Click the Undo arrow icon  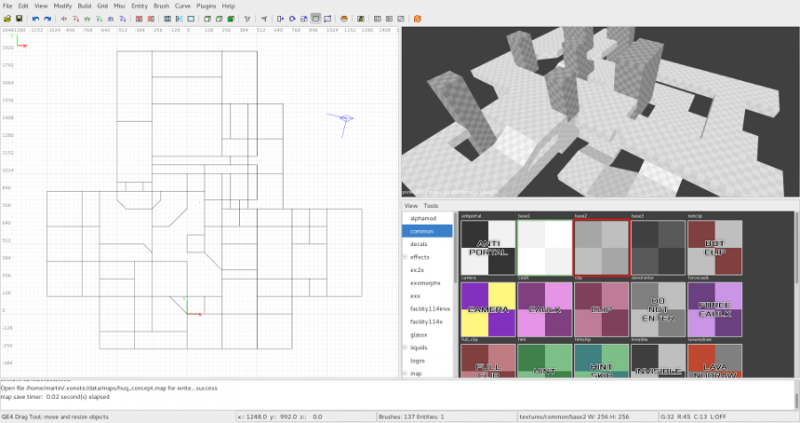[36, 18]
